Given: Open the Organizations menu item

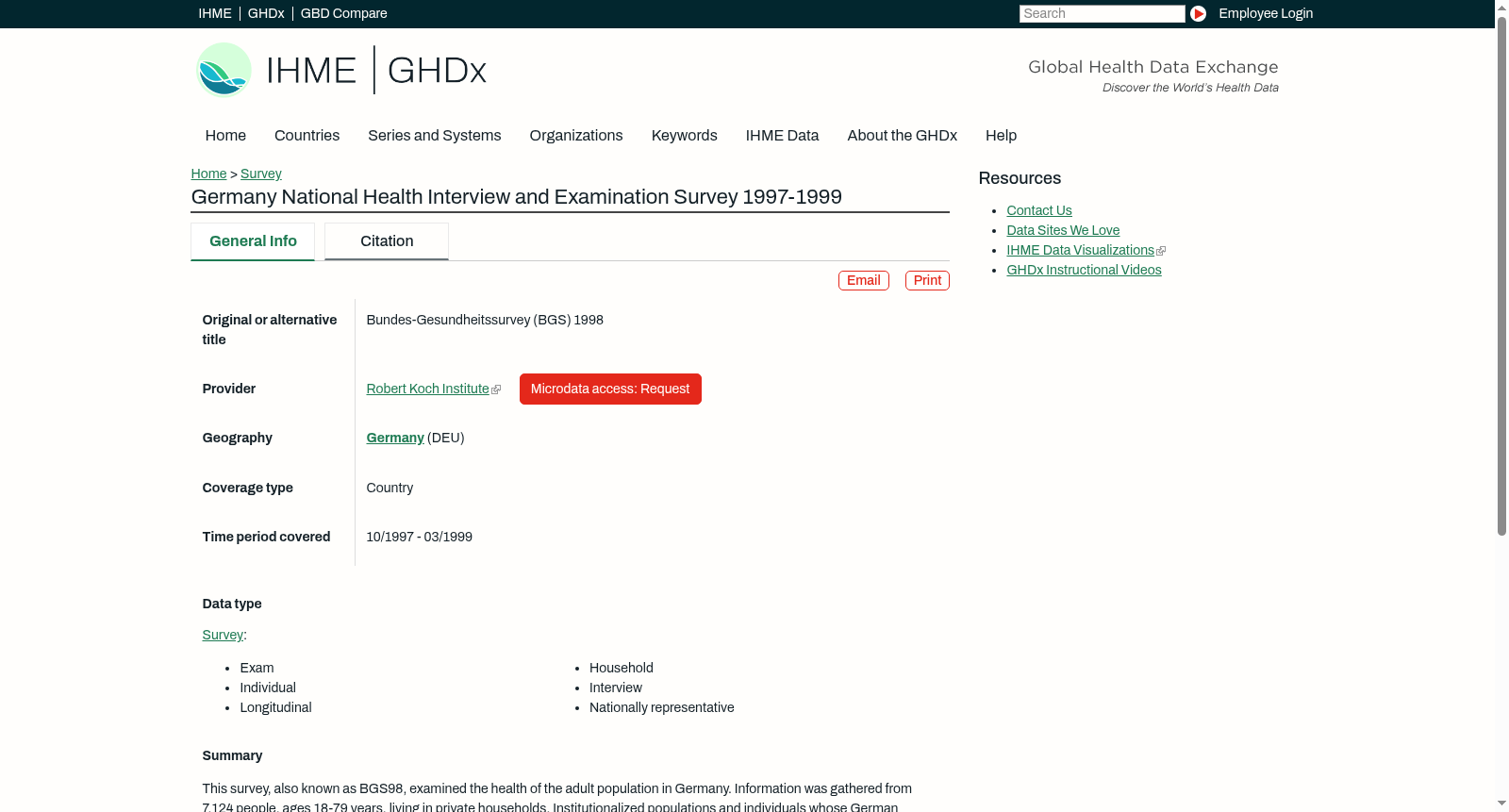Looking at the screenshot, I should point(576,135).
